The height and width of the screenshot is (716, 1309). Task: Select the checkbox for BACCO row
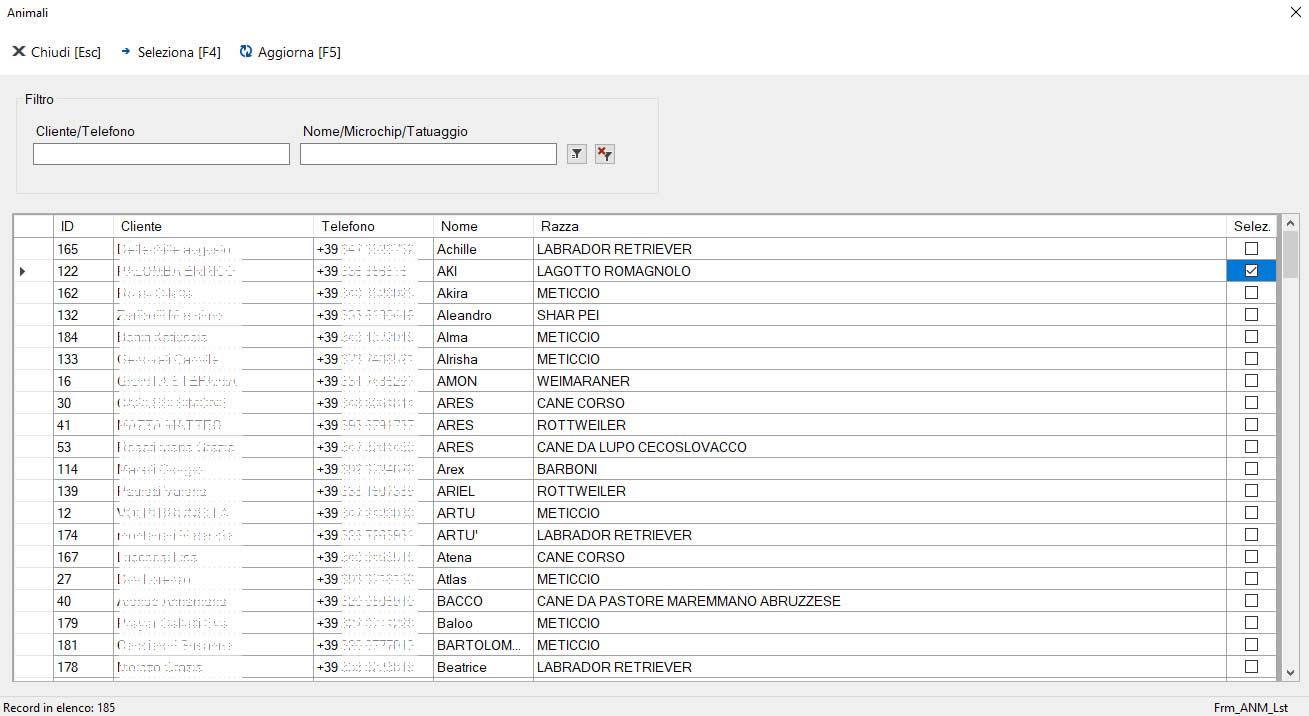1250,601
